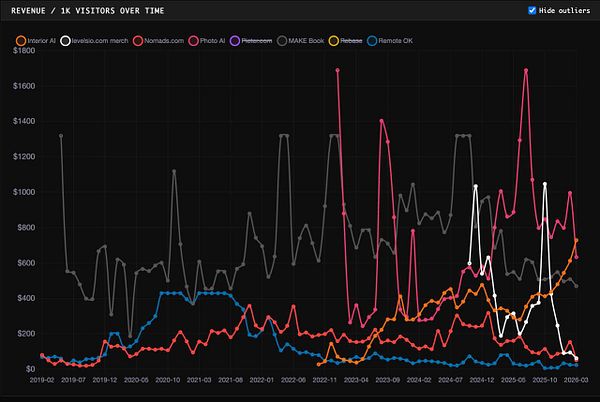Uncheck the Hide outliers checkbox

click(x=532, y=10)
